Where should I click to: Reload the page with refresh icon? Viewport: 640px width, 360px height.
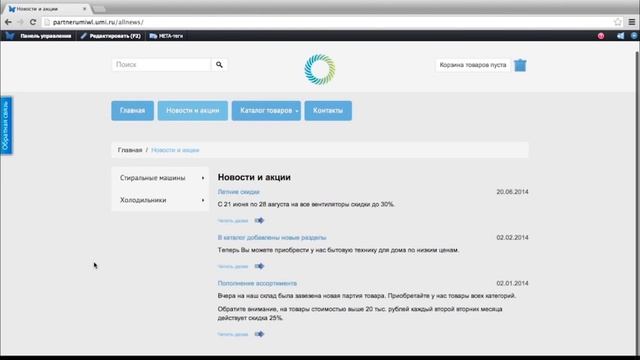pos(33,22)
